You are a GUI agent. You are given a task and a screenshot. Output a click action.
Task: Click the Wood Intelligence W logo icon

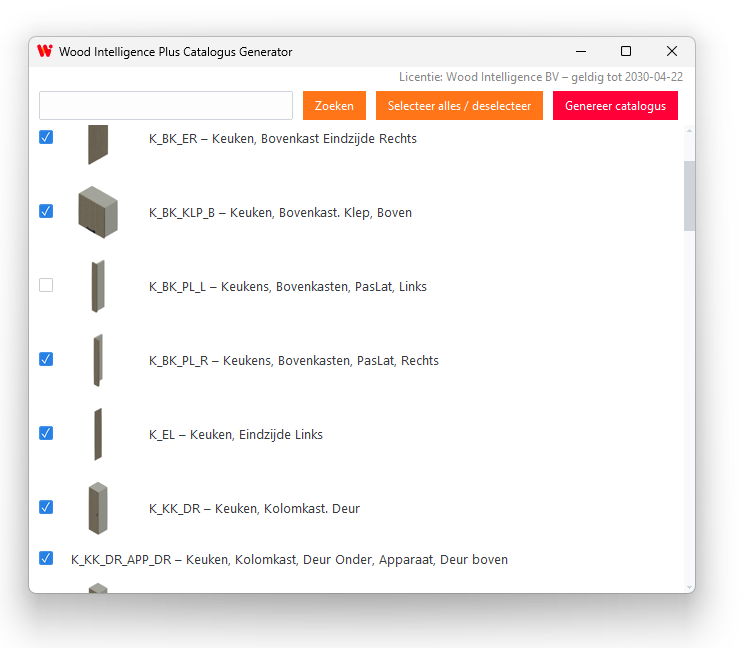pyautogui.click(x=45, y=51)
